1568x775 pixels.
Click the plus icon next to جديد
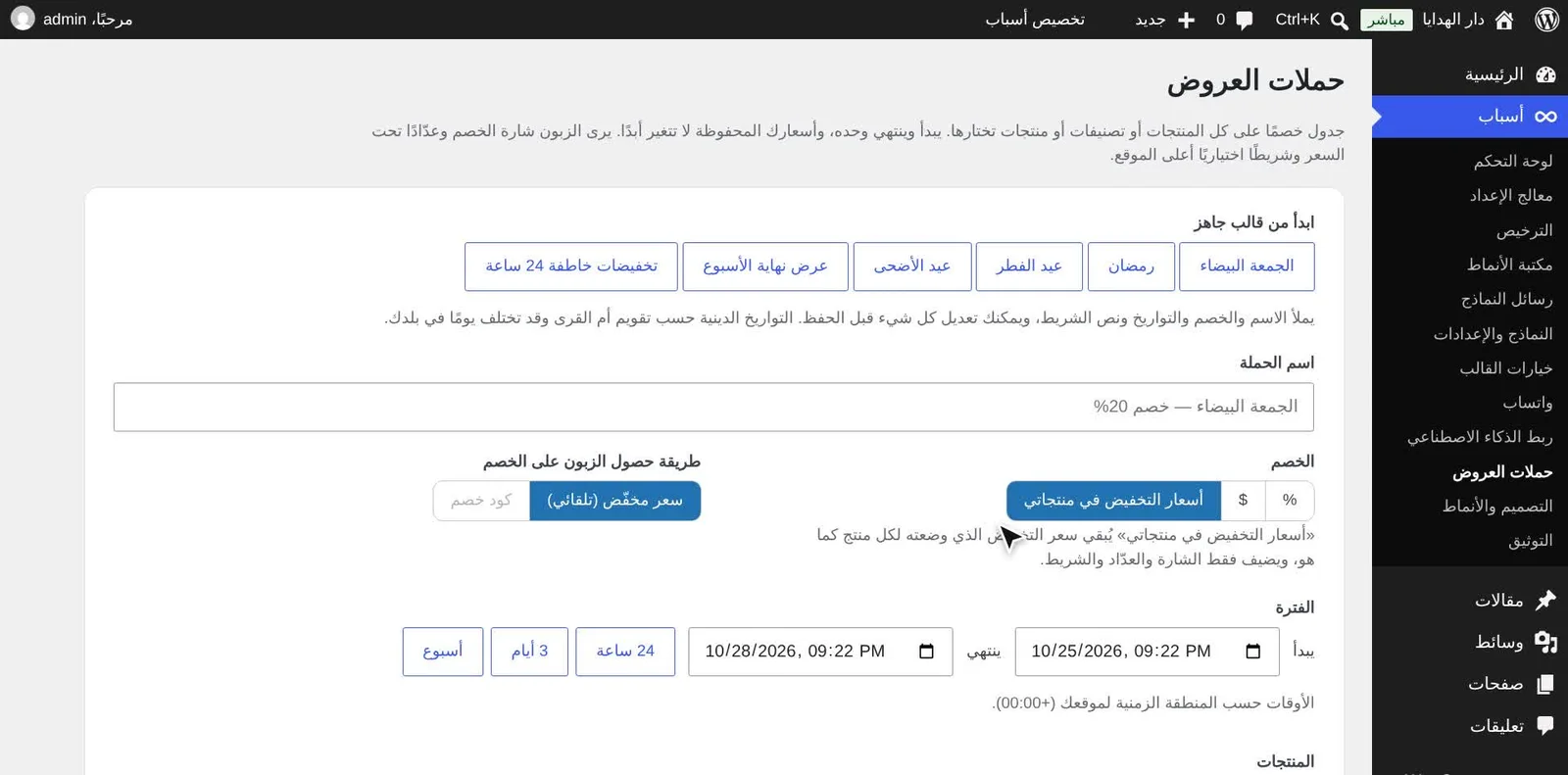[x=1186, y=20]
